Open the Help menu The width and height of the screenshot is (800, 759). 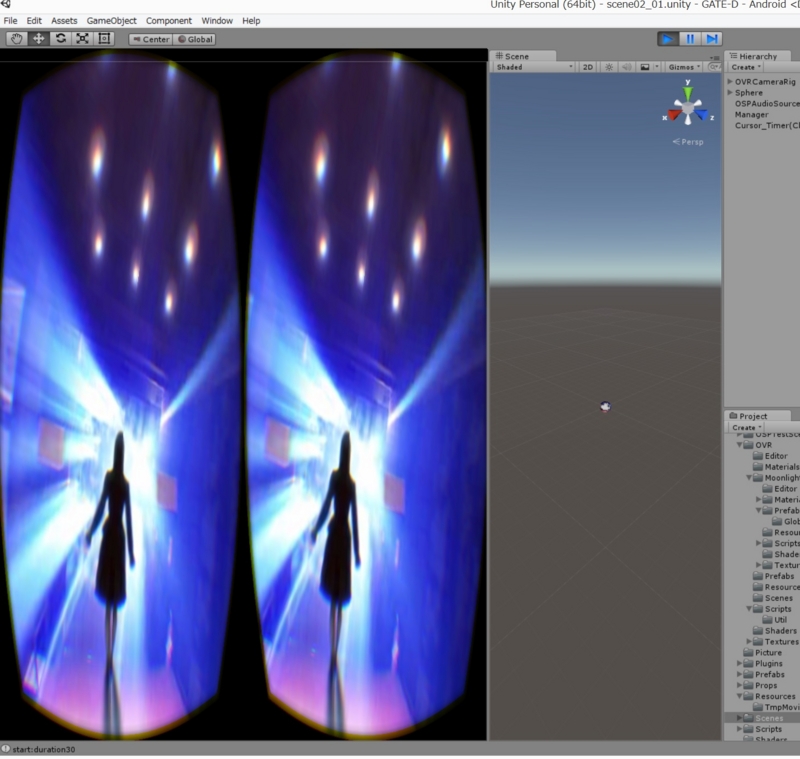251,21
